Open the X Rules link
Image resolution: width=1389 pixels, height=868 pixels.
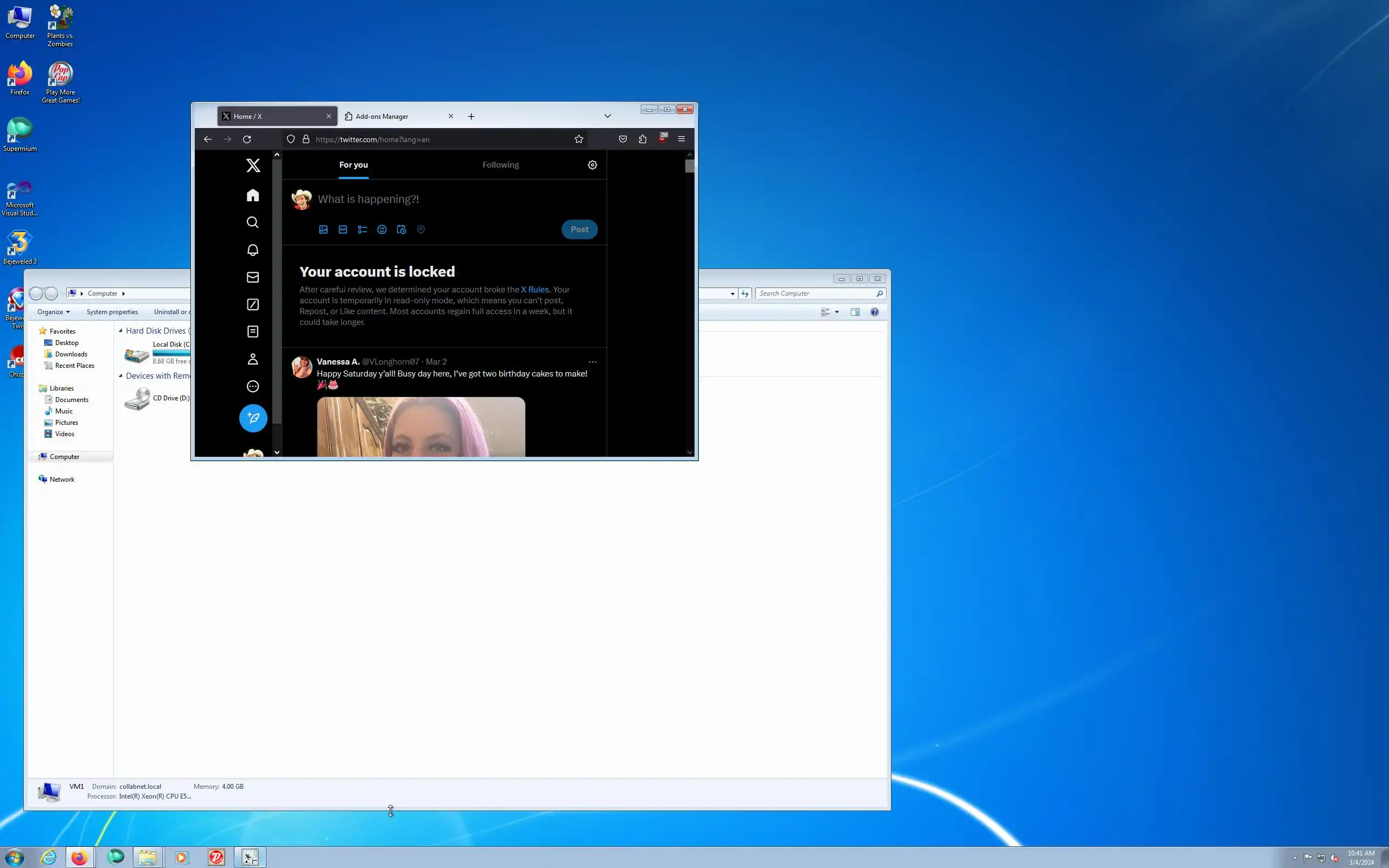534,290
